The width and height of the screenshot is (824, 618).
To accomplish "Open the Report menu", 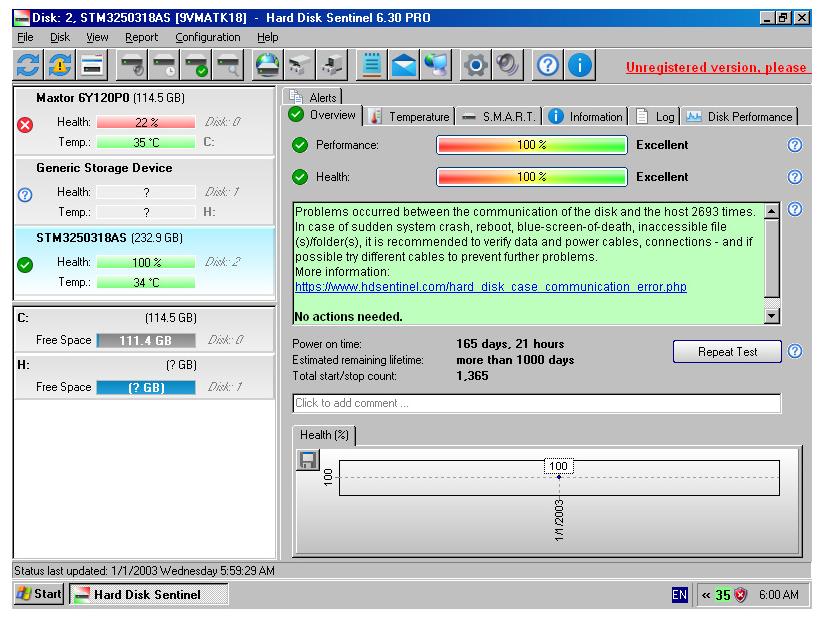I will tap(141, 37).
